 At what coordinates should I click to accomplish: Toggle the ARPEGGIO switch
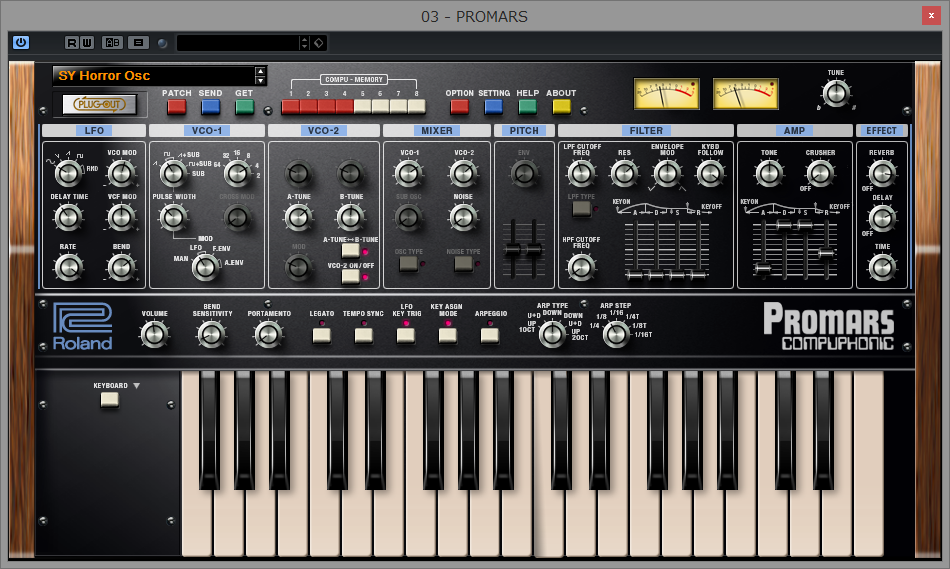[490, 336]
